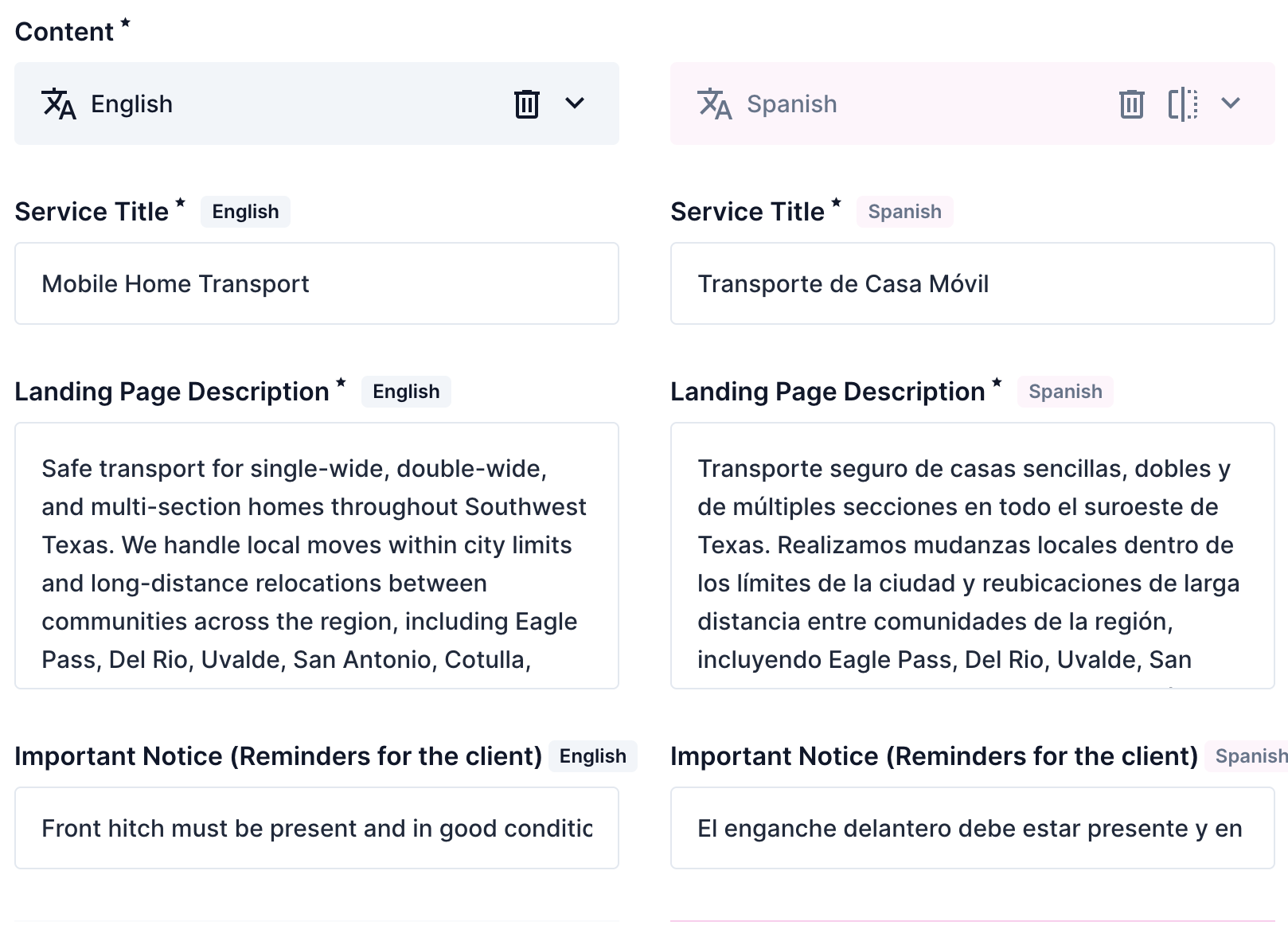Edit the Spanish Important Notice field
1288x933 pixels.
pyautogui.click(x=973, y=828)
